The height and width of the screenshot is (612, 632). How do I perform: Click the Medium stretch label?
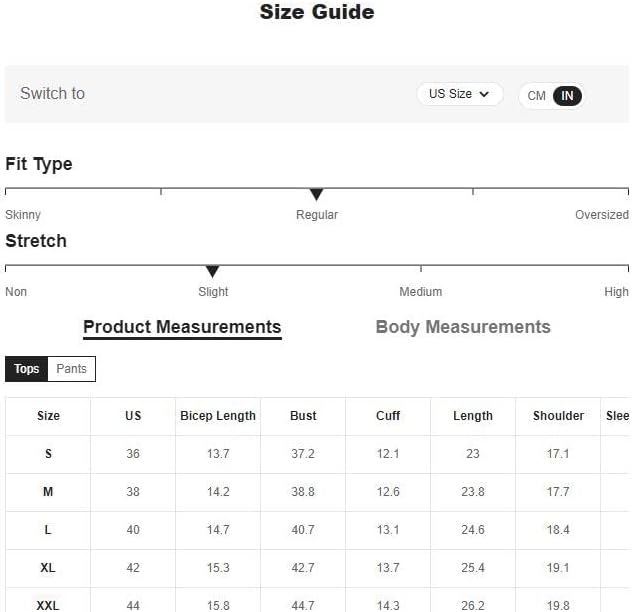(x=420, y=292)
